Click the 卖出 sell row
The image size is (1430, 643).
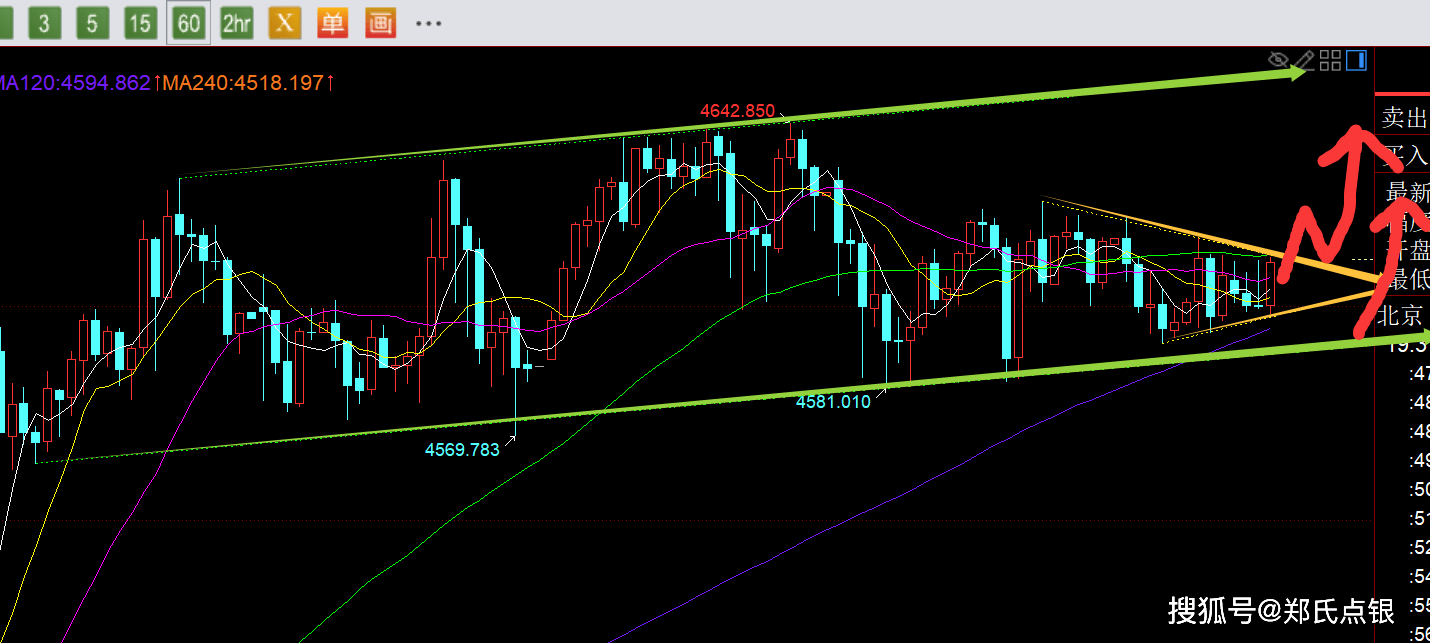click(x=1403, y=118)
